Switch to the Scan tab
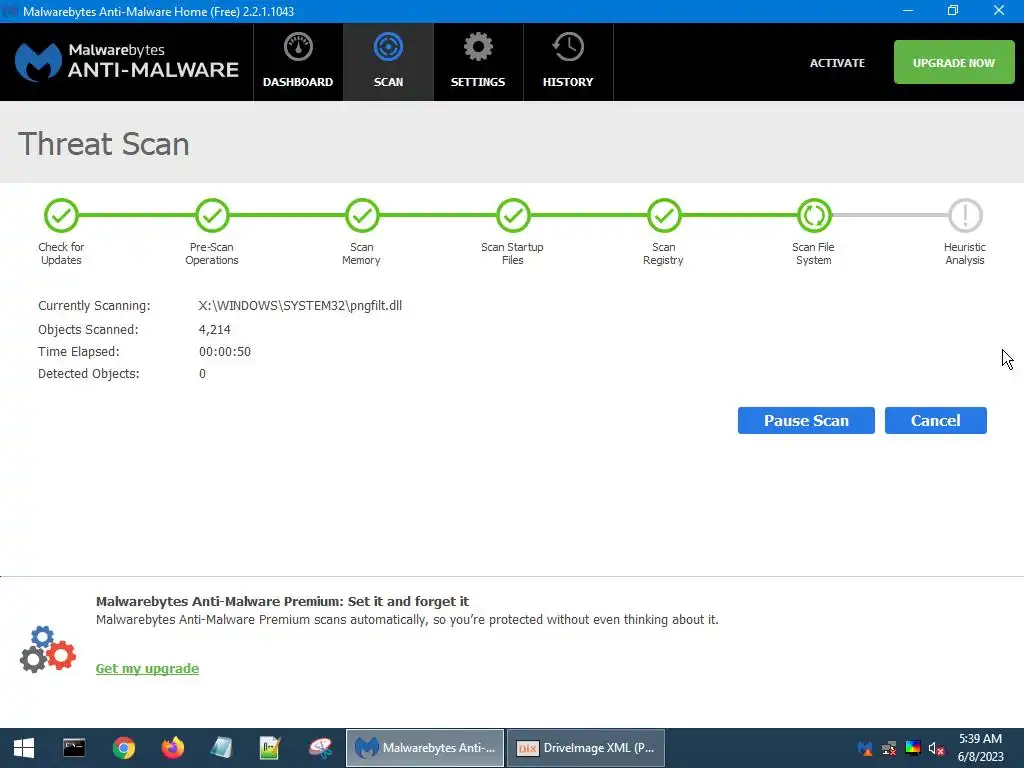1024x768 pixels. (x=388, y=62)
